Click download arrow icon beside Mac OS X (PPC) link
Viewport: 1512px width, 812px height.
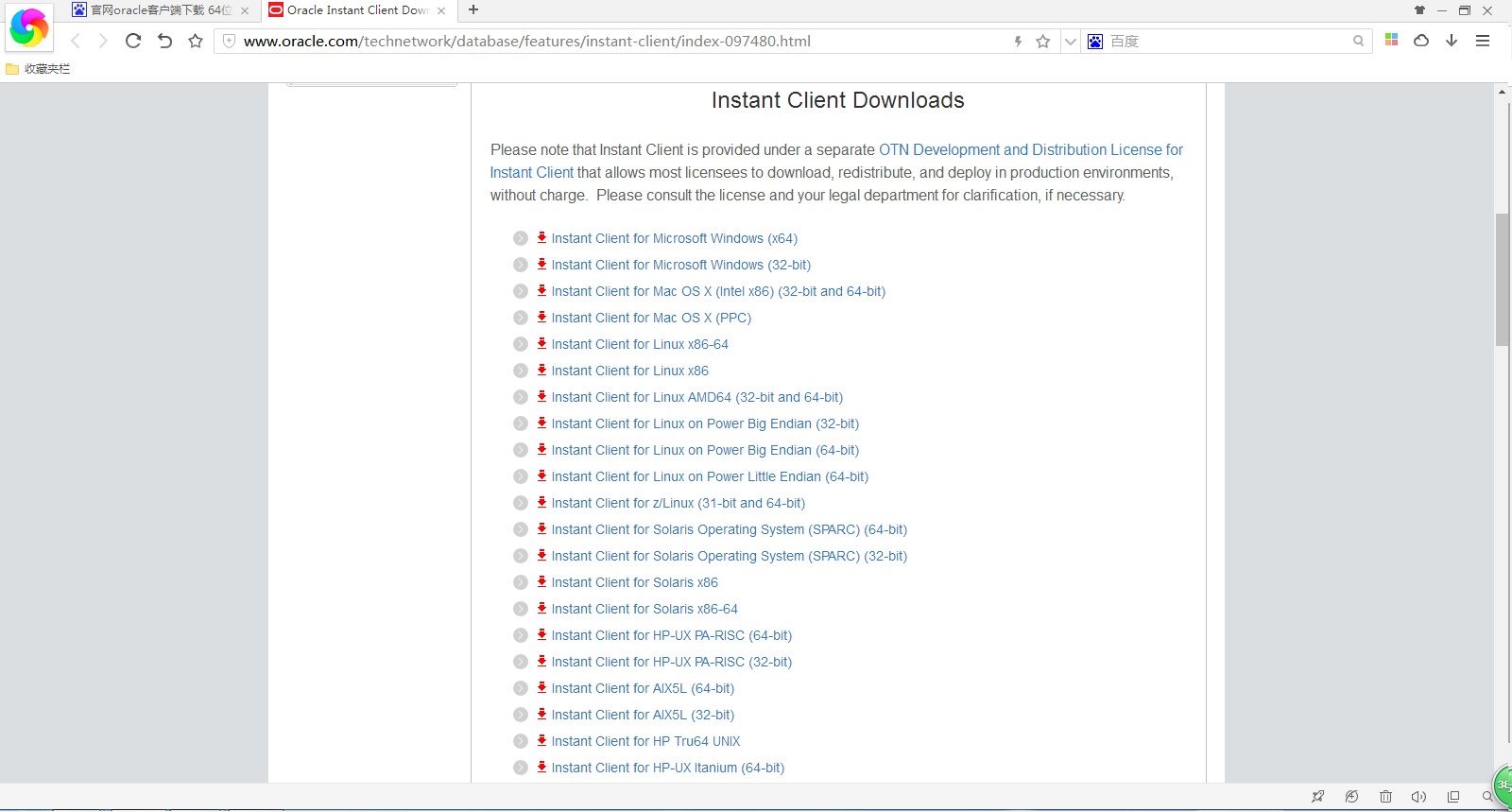(541, 317)
